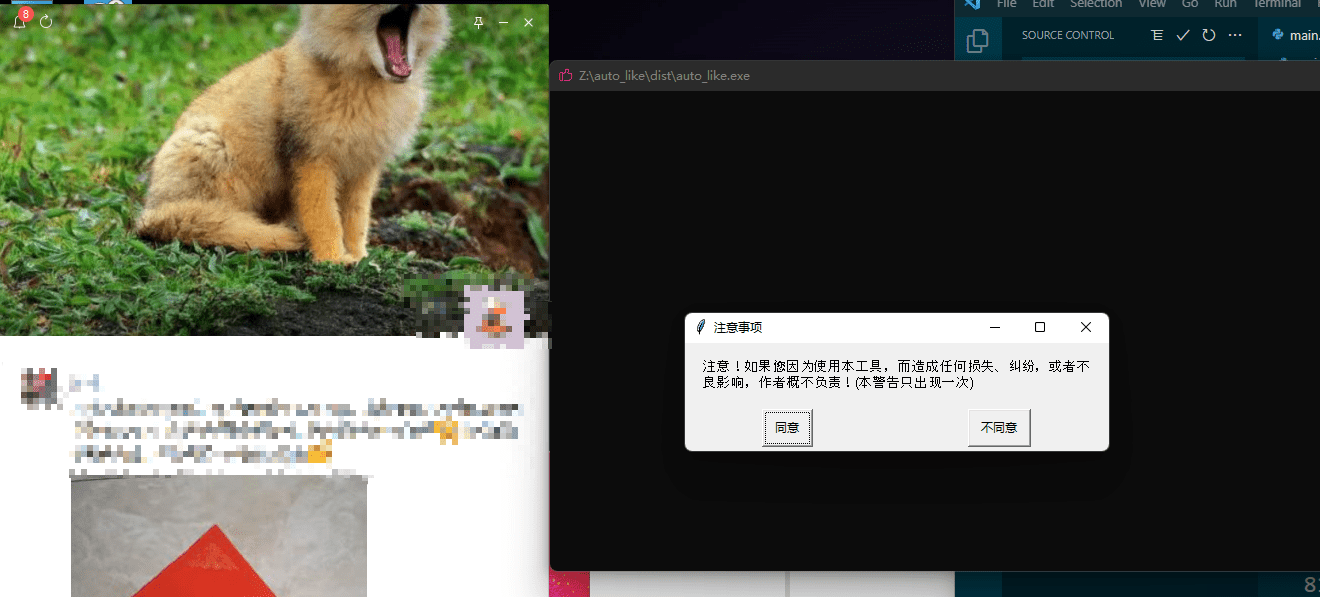Open the Selection menu in VS Code
The height and width of the screenshot is (597, 1320).
coord(1095,4)
